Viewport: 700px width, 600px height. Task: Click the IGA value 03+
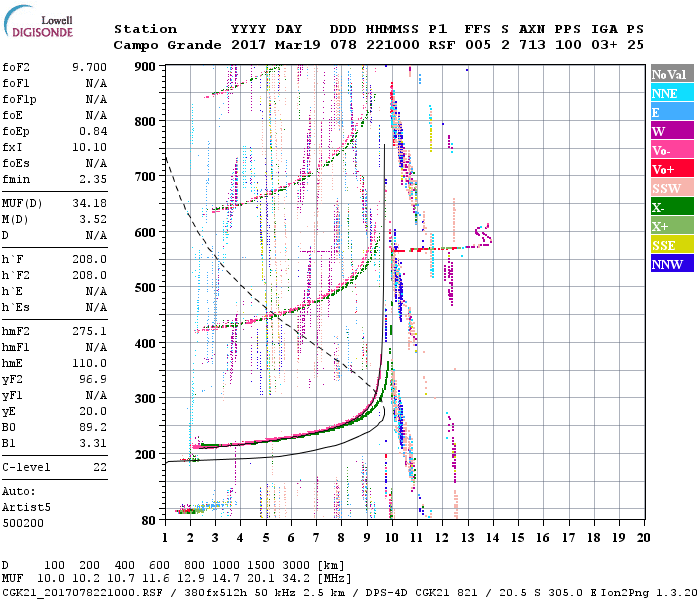[x=604, y=45]
